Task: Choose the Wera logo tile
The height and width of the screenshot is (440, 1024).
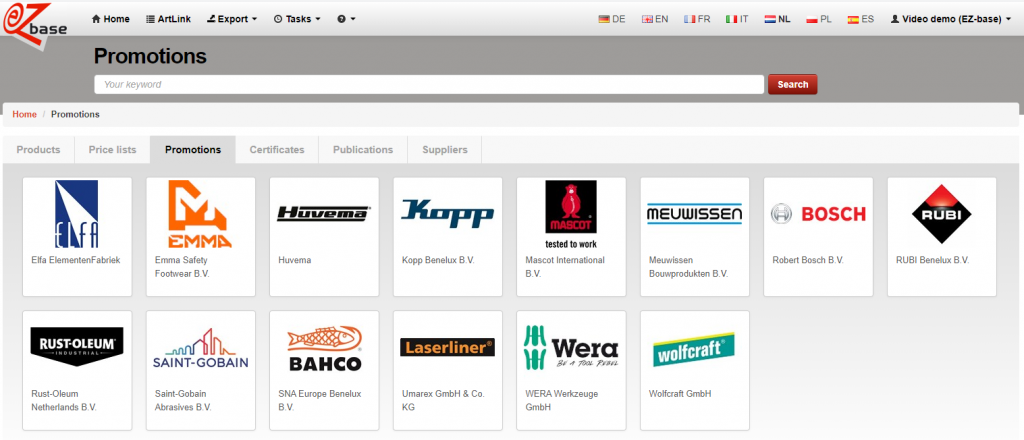Action: (x=570, y=348)
